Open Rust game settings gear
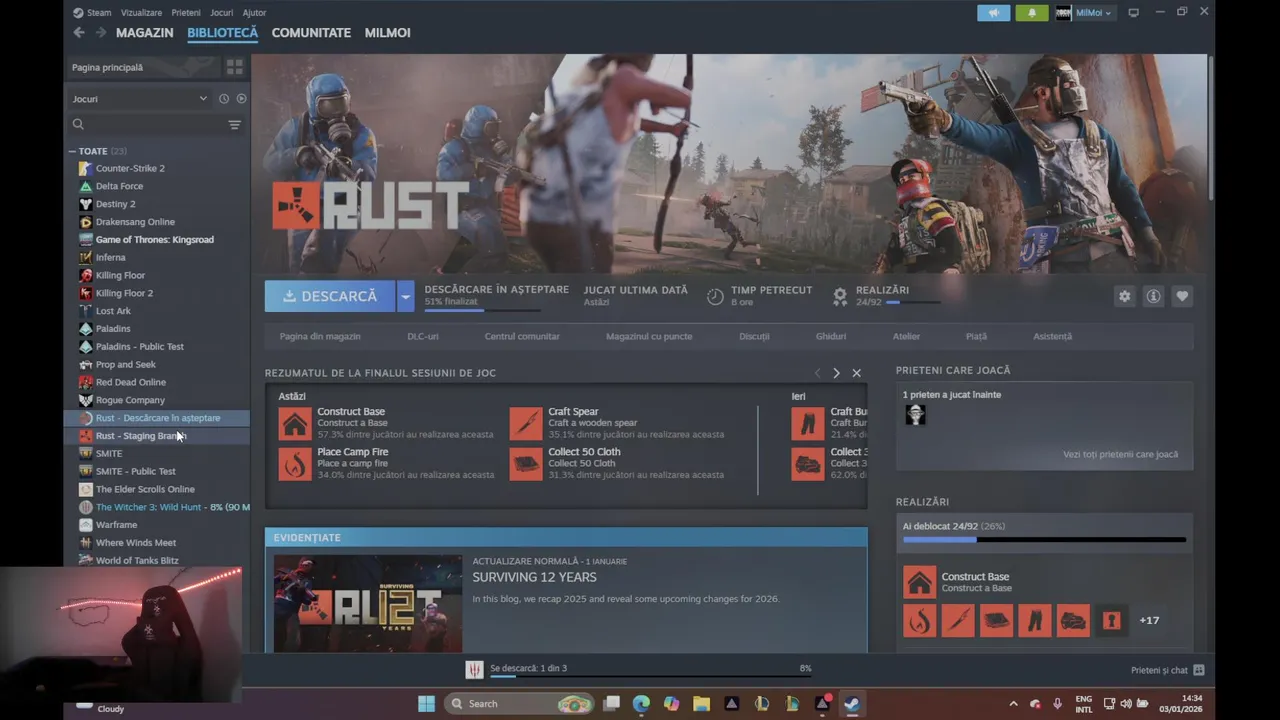 [1125, 296]
